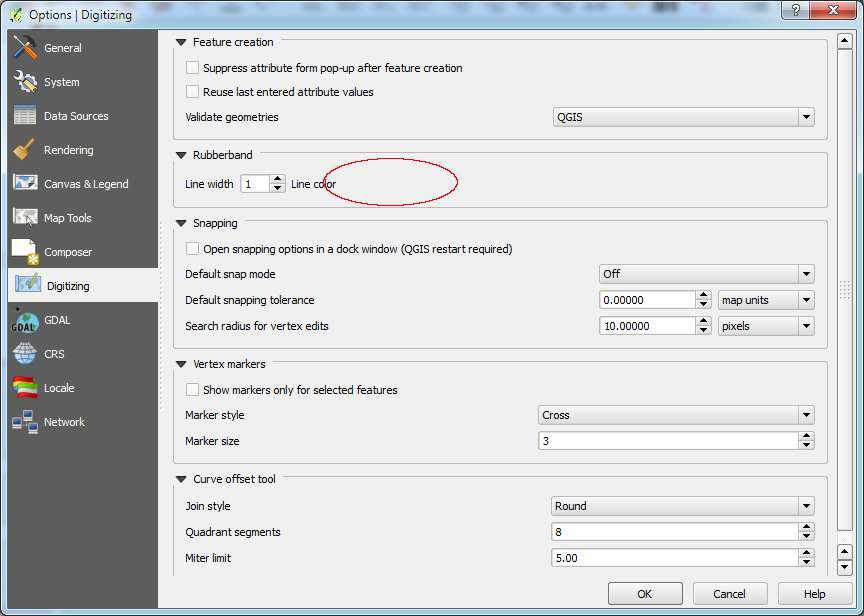Click scrollbar up arrow at top
The height and width of the screenshot is (616, 864).
point(845,41)
